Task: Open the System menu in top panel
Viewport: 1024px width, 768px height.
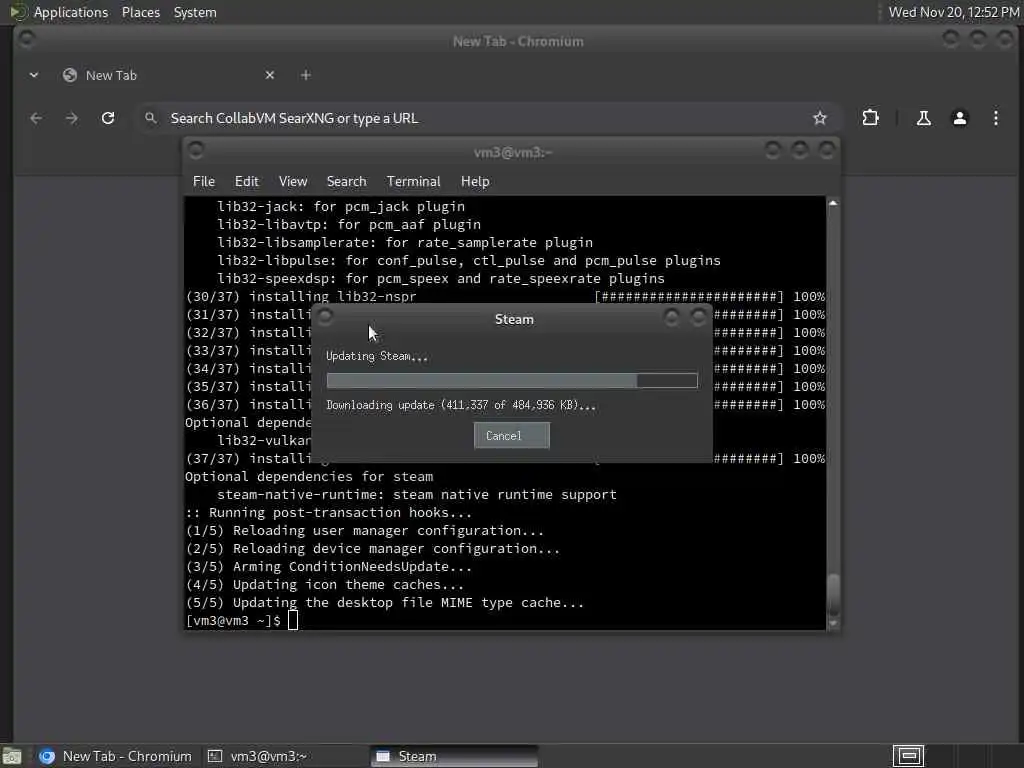Action: coord(195,12)
